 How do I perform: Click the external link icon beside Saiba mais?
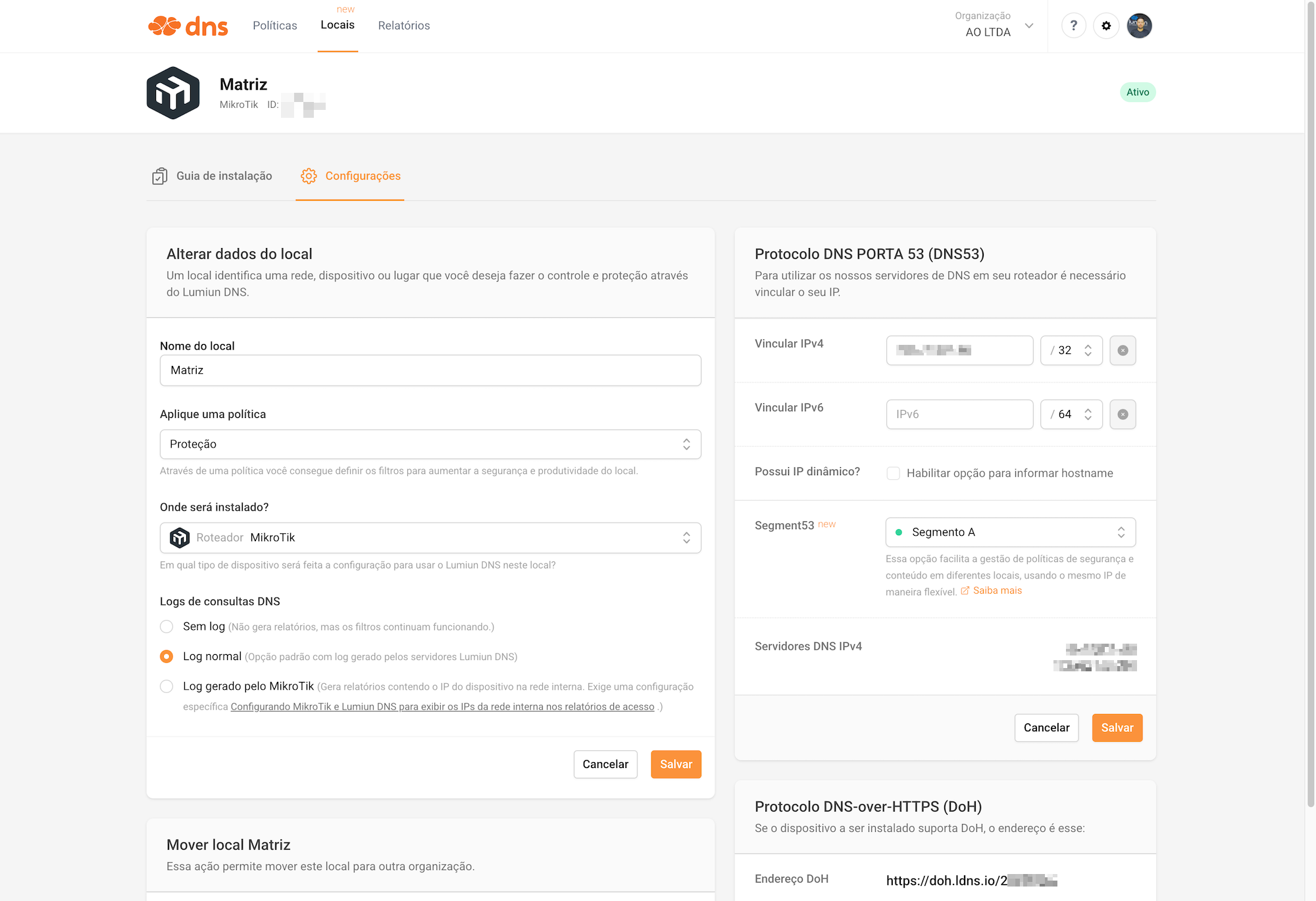[965, 590]
